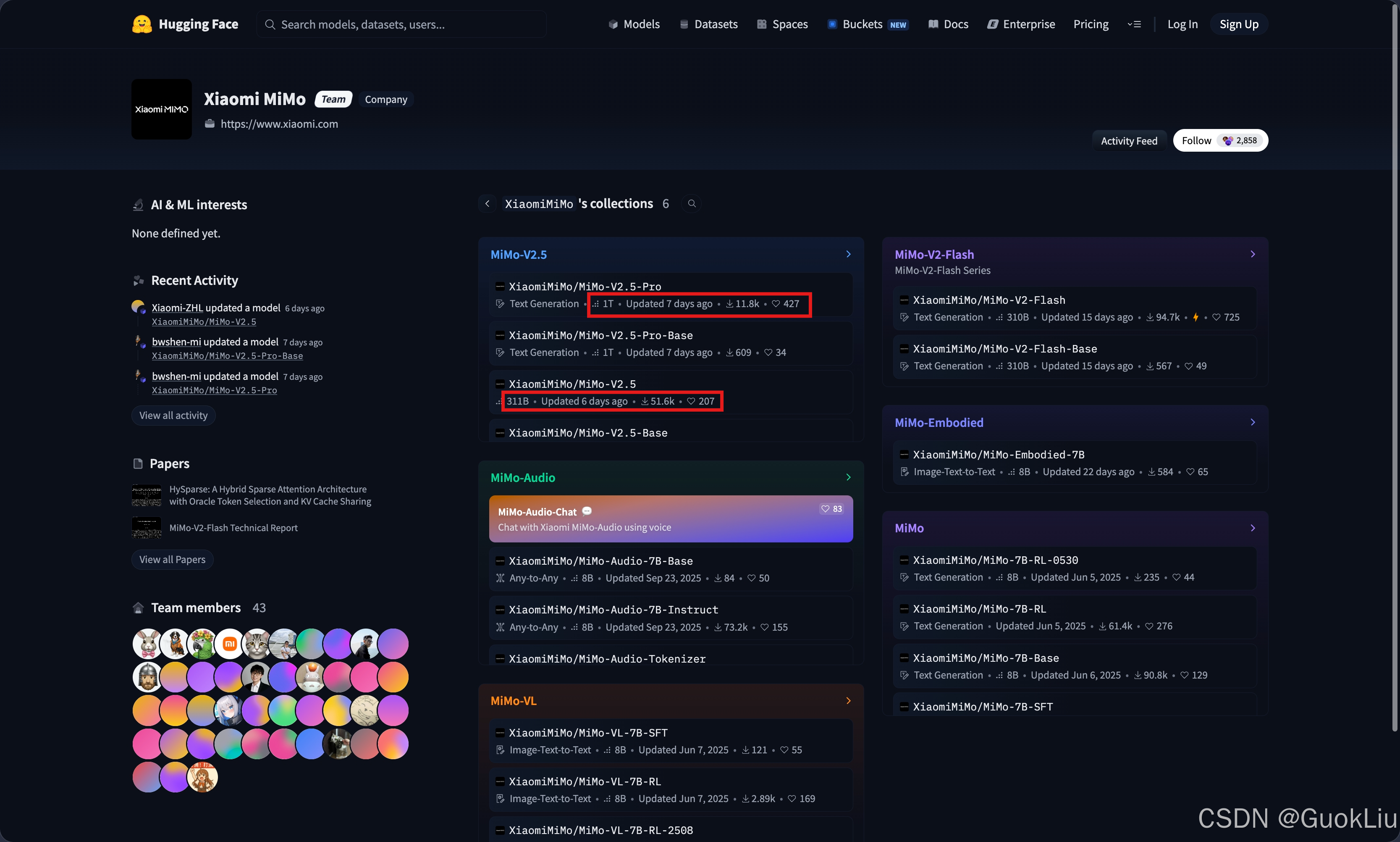Click the Spaces icon in navbar

(x=762, y=24)
